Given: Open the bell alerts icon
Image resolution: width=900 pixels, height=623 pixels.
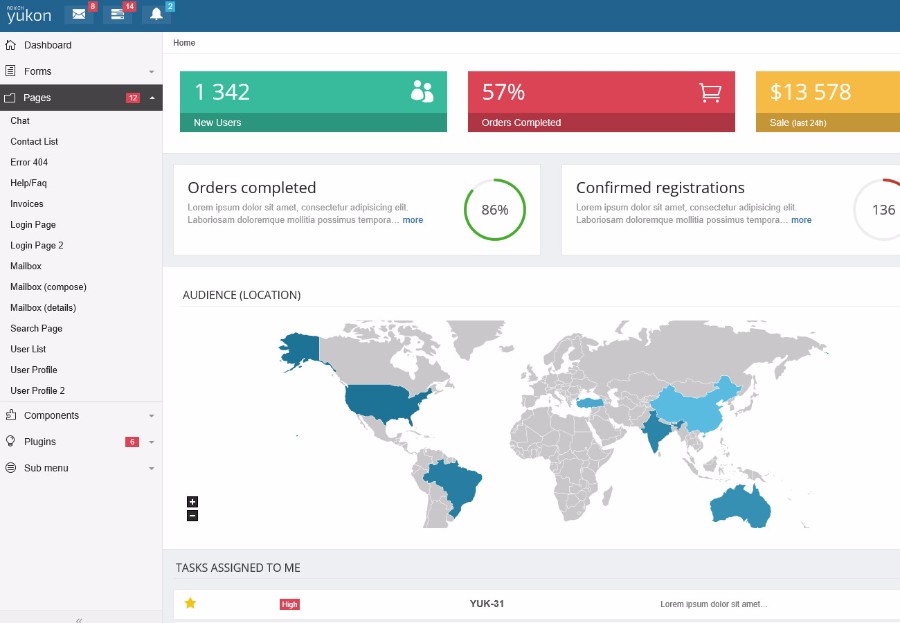Looking at the screenshot, I should [156, 14].
